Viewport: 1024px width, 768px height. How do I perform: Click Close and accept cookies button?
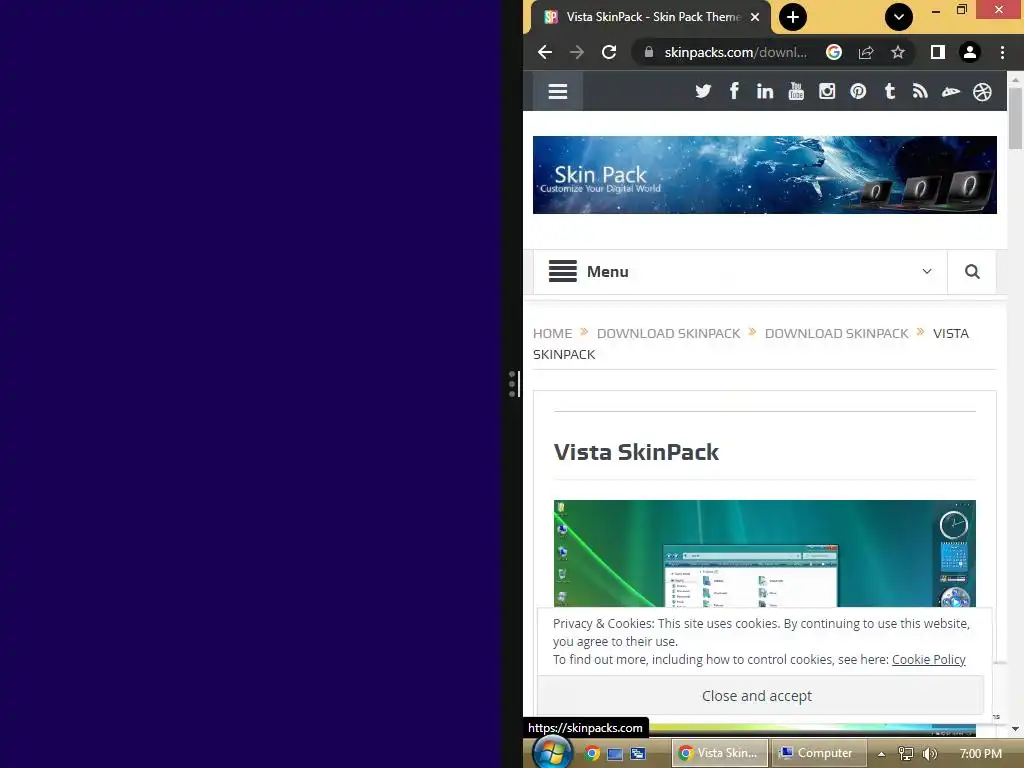(760, 696)
